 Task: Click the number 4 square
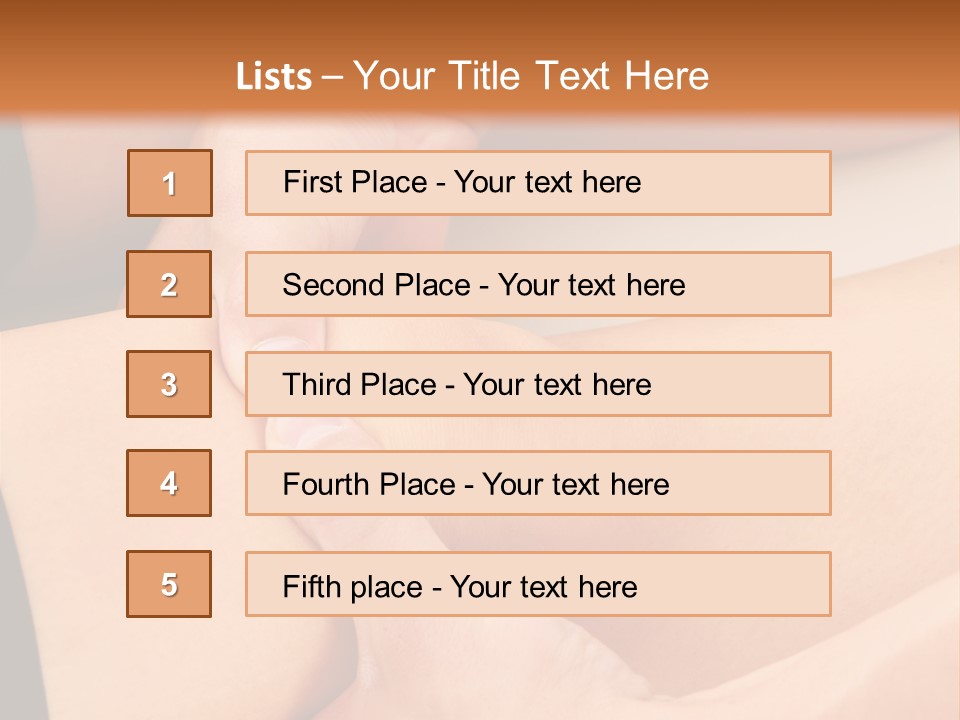[169, 483]
